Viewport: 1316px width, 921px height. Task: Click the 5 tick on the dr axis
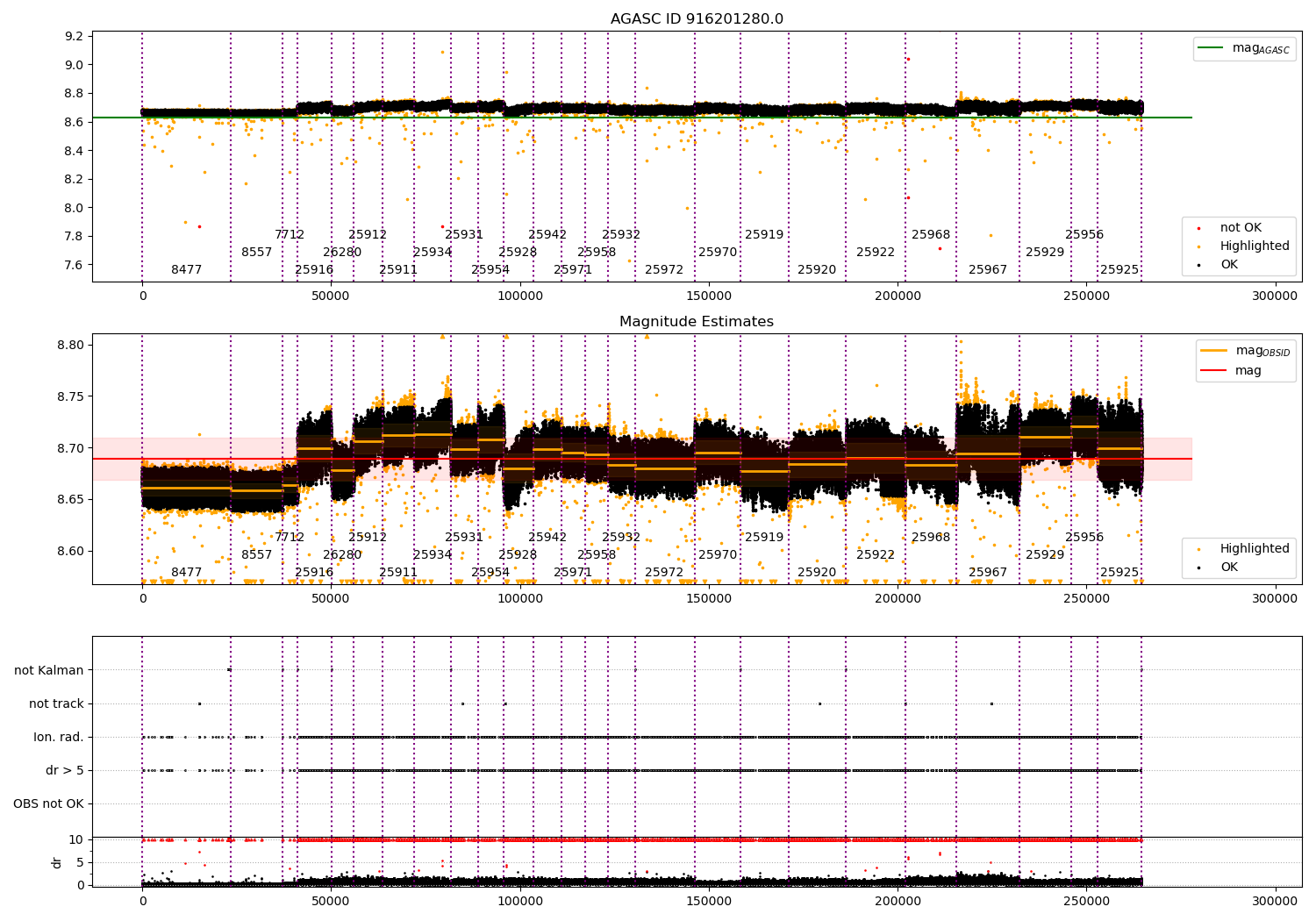(81, 862)
